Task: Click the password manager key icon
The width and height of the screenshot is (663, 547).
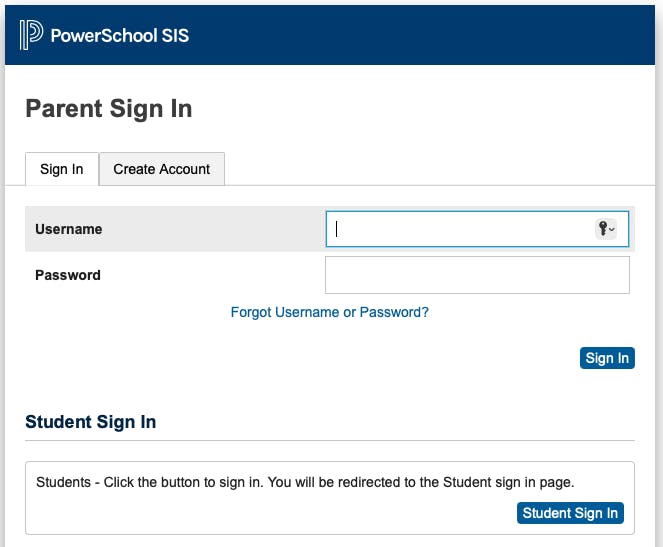Action: [x=603, y=229]
